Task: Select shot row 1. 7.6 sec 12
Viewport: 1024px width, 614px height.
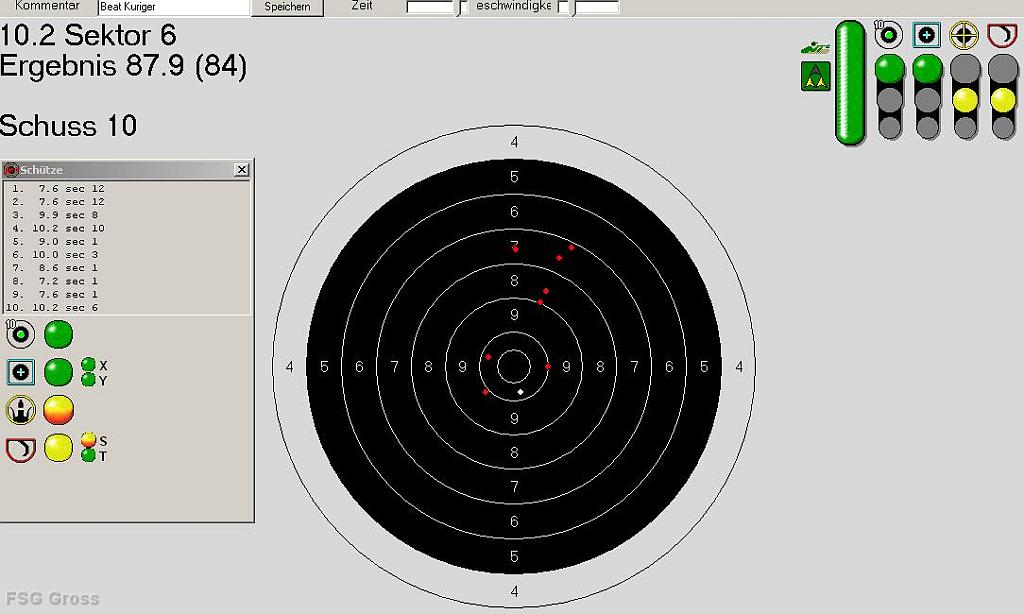Action: pos(127,189)
